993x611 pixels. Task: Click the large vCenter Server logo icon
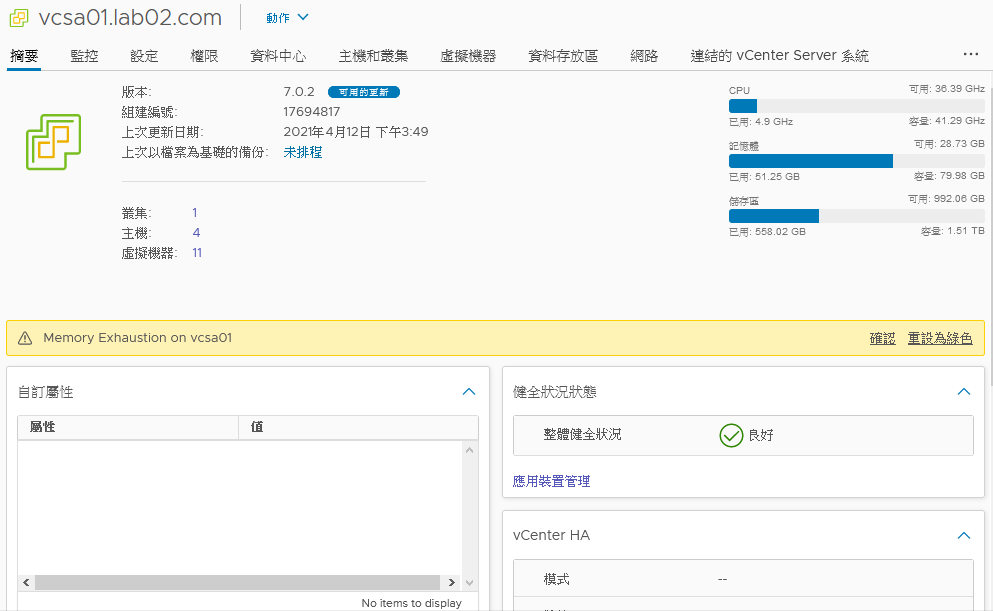pyautogui.click(x=53, y=142)
